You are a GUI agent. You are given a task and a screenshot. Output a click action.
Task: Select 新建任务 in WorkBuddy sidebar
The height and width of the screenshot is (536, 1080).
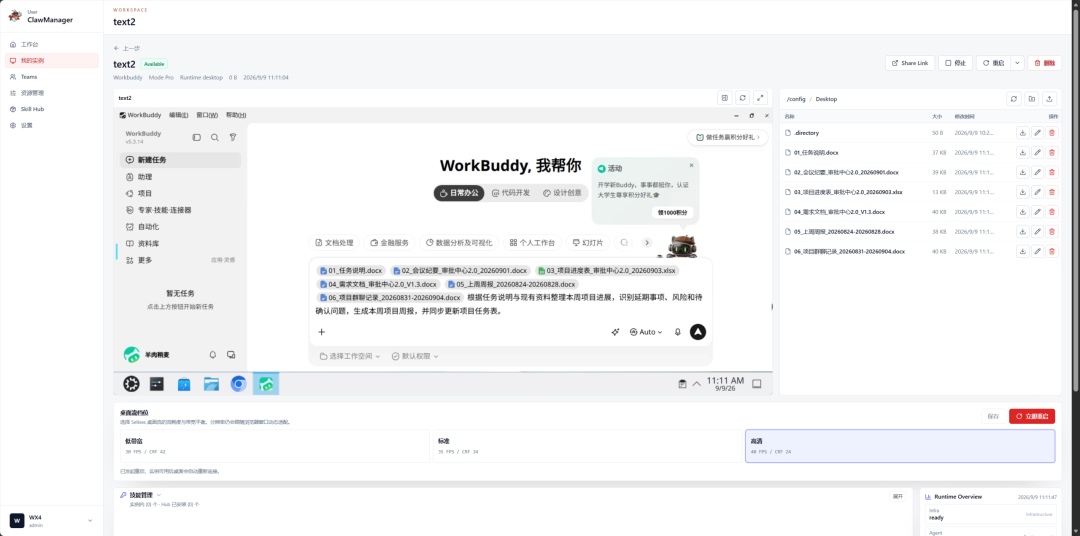coord(180,160)
